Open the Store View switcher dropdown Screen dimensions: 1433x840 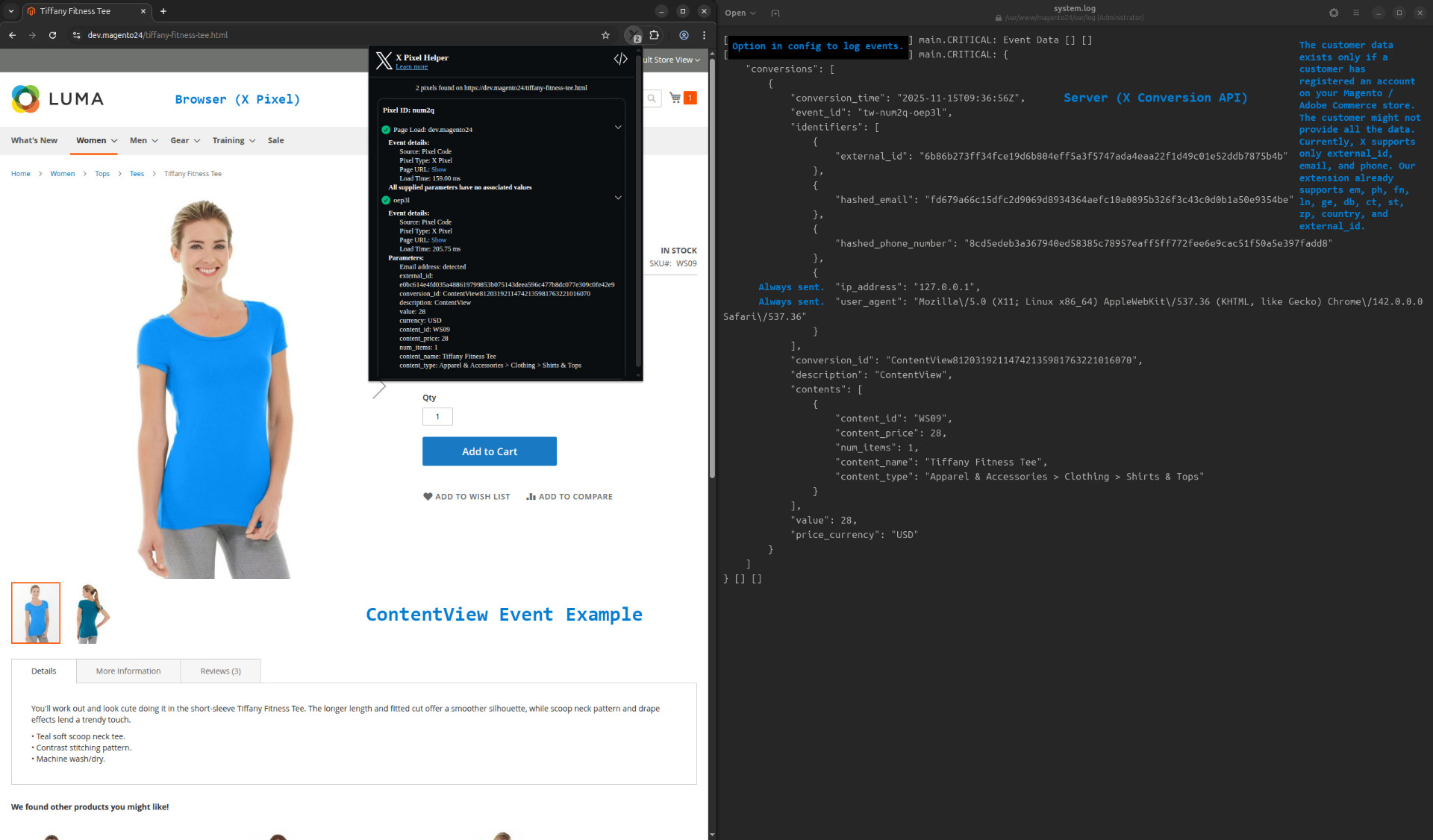(671, 60)
